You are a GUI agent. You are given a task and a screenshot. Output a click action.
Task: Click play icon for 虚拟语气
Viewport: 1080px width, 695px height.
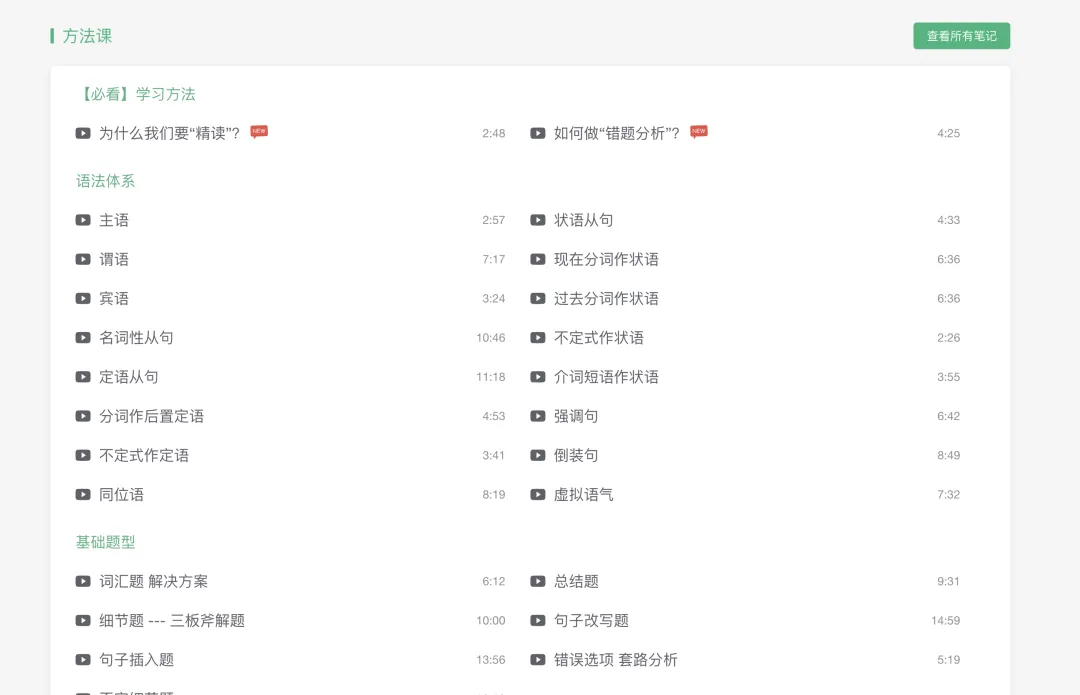click(537, 495)
